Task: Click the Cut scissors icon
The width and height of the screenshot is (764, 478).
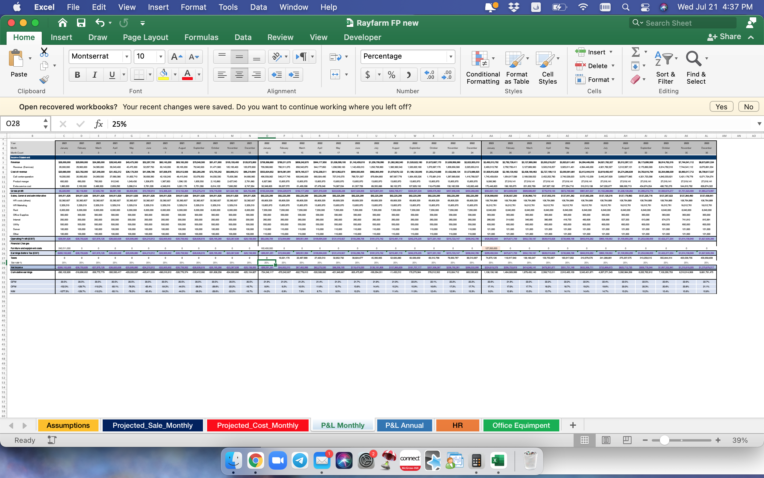Action: click(44, 52)
